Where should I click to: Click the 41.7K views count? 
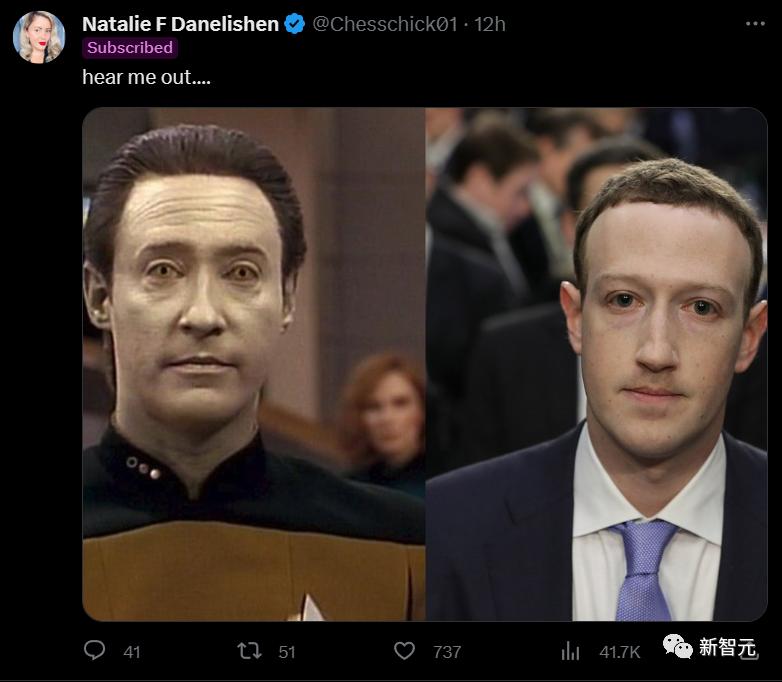point(619,652)
